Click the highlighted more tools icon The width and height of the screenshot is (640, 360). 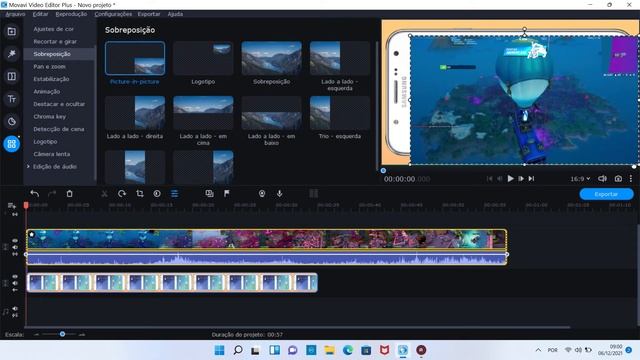click(11, 144)
